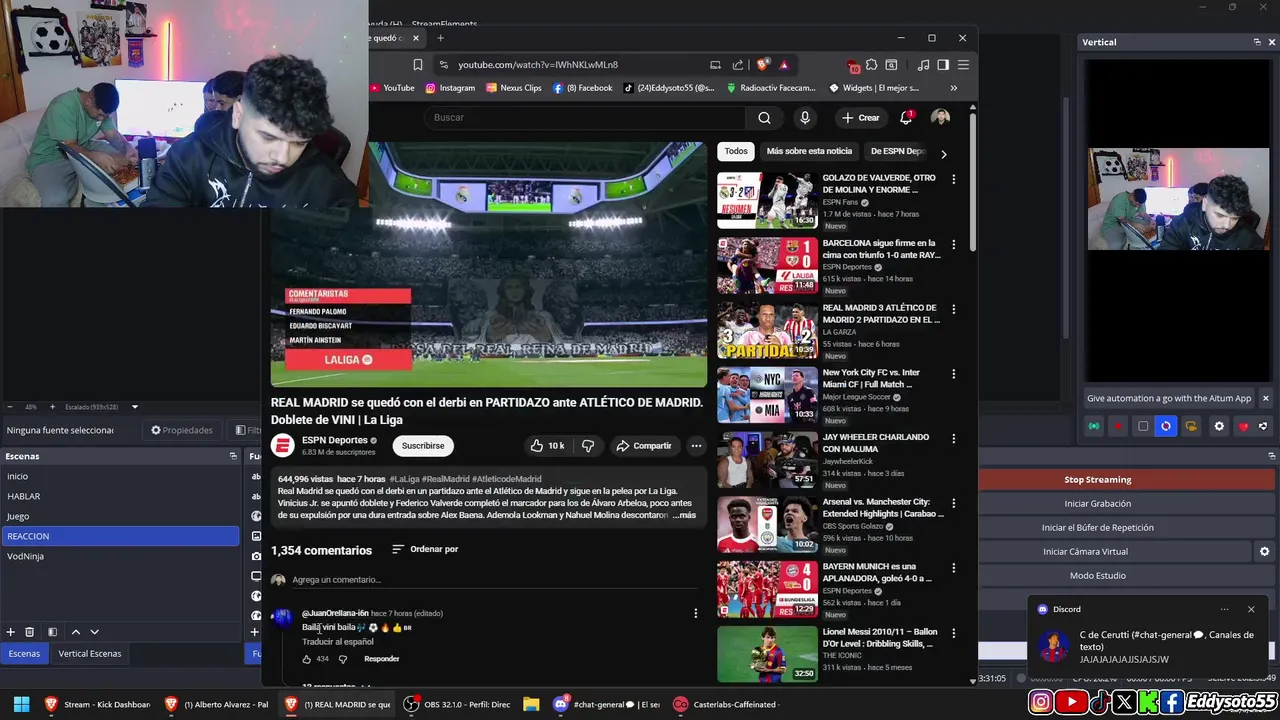Open menu for JAY WHEELER CHARLANDO video
The image size is (1280, 720).
tap(953, 438)
